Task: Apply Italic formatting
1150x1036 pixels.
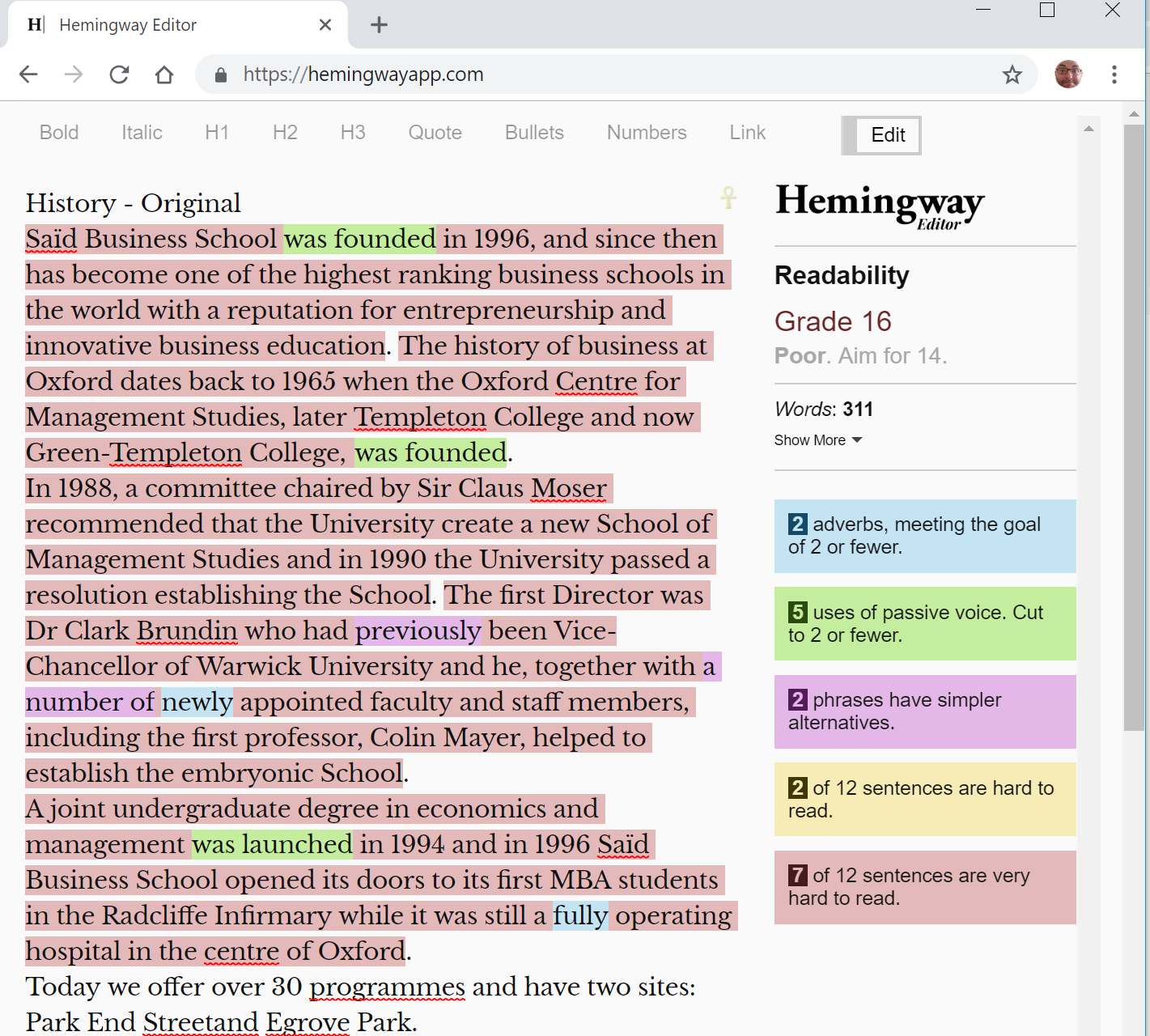Action: [142, 133]
